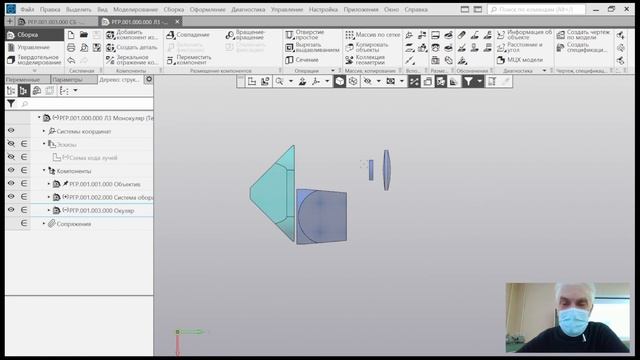This screenshot has width=640, height=360.
Task: Click Добавить компонент из... tool
Action: click(132, 35)
